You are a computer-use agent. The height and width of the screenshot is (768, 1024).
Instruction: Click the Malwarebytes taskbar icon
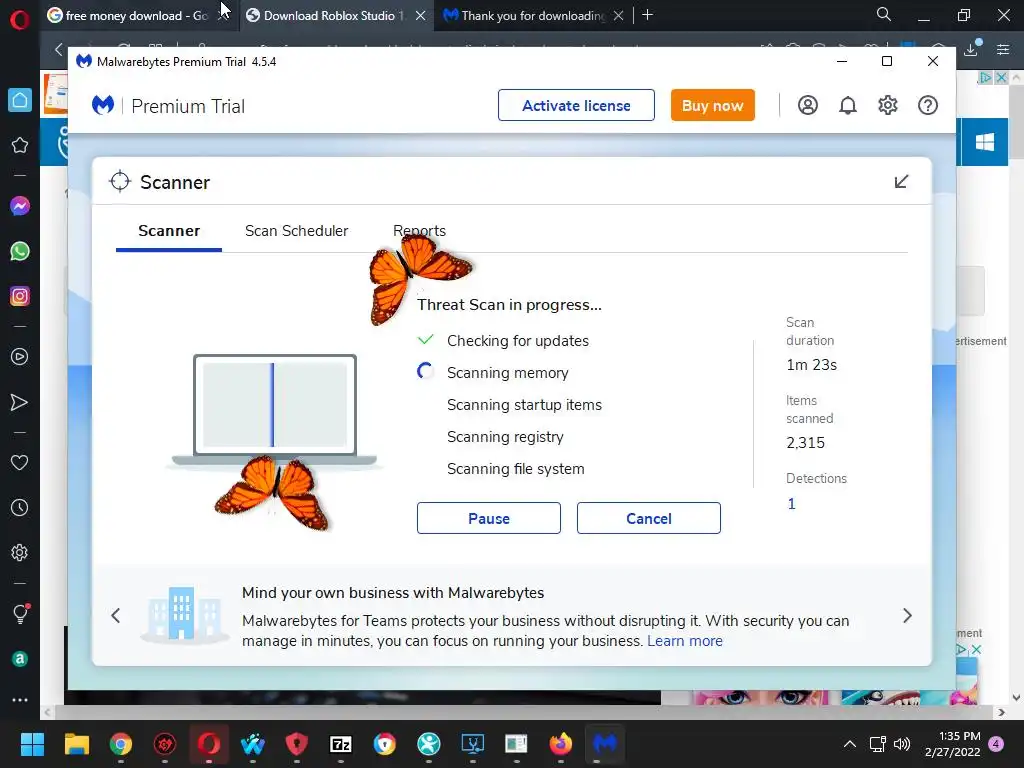pyautogui.click(x=605, y=744)
